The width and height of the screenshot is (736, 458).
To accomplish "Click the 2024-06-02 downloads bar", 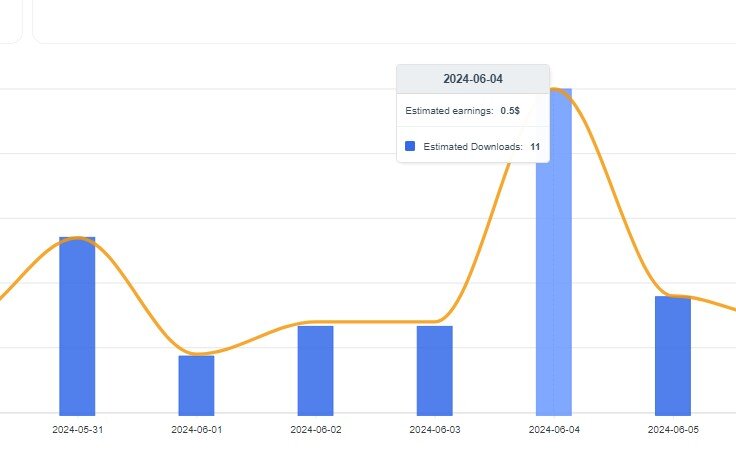I will [315, 371].
